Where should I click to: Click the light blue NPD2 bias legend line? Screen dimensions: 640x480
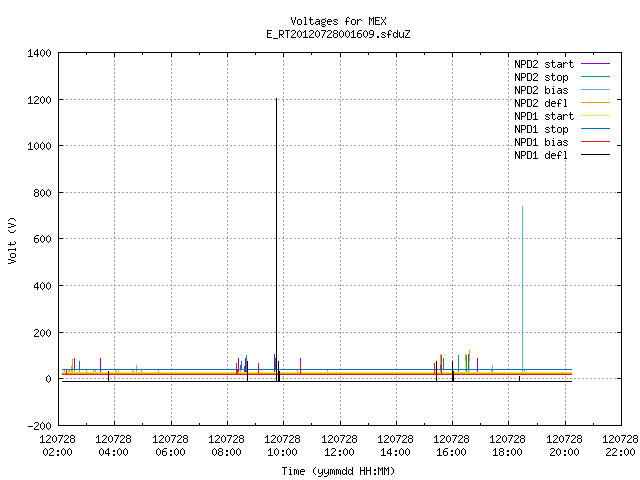596,90
